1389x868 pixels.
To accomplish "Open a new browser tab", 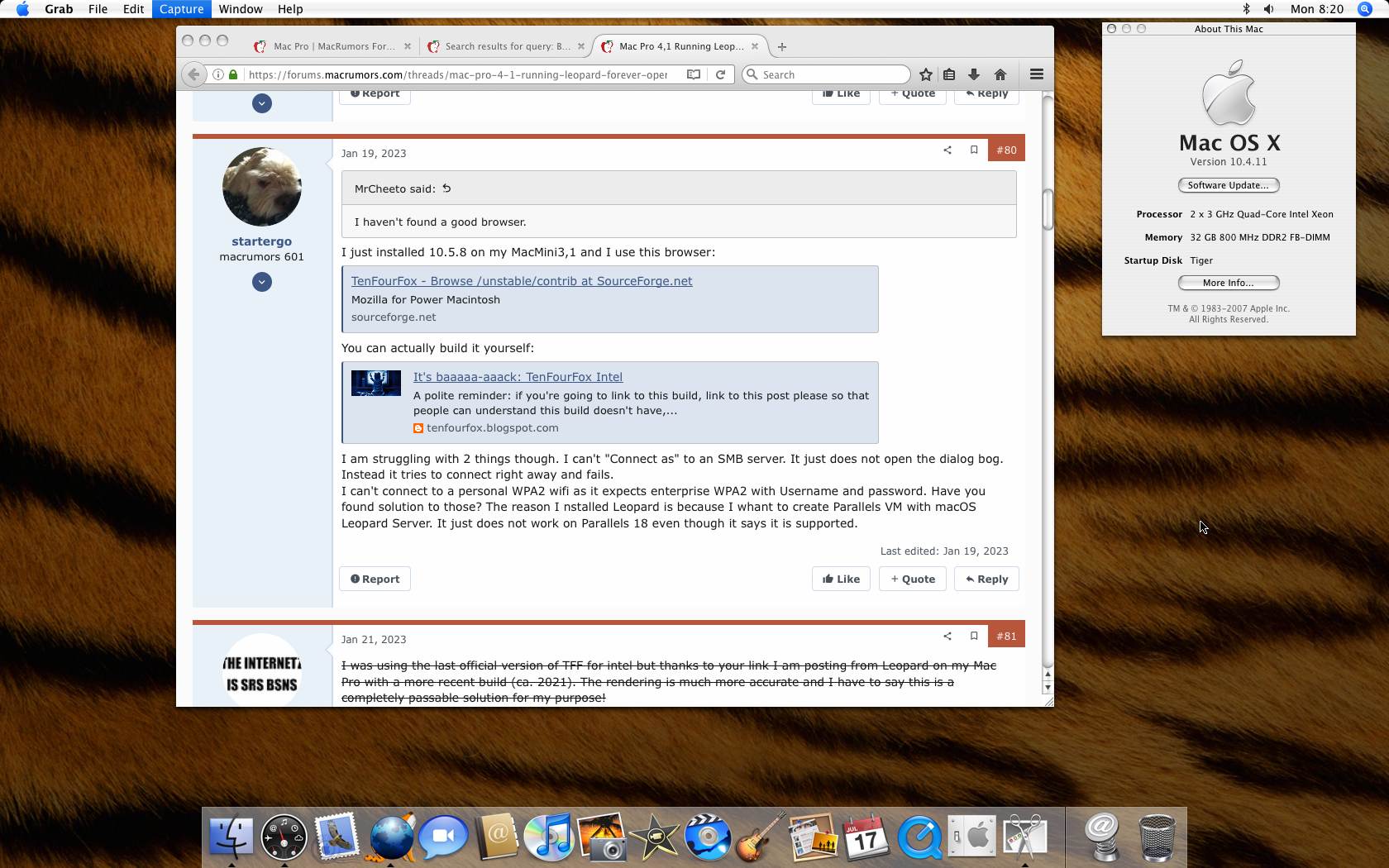I will tap(782, 46).
